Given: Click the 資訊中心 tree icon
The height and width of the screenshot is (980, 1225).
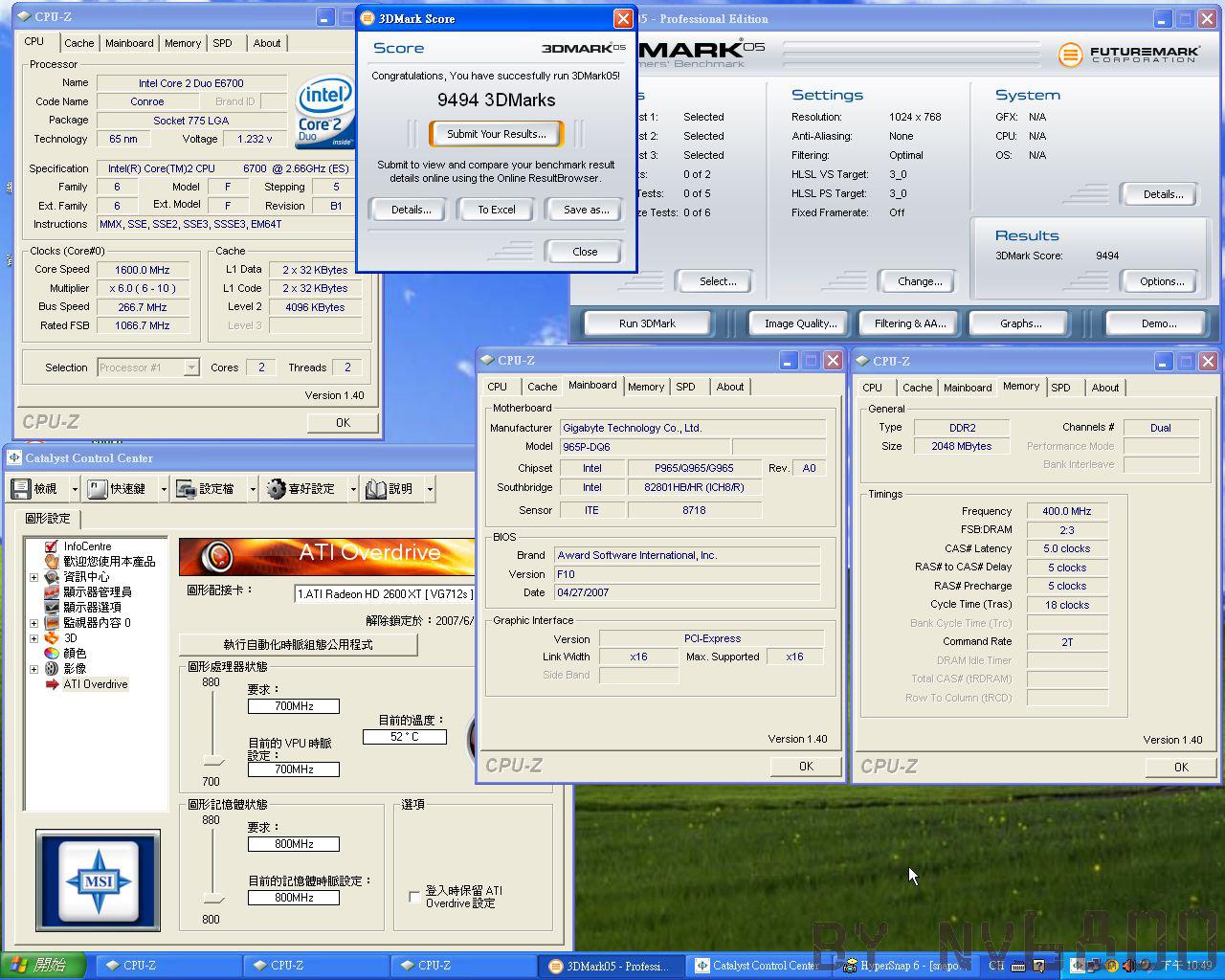Looking at the screenshot, I should tap(52, 577).
